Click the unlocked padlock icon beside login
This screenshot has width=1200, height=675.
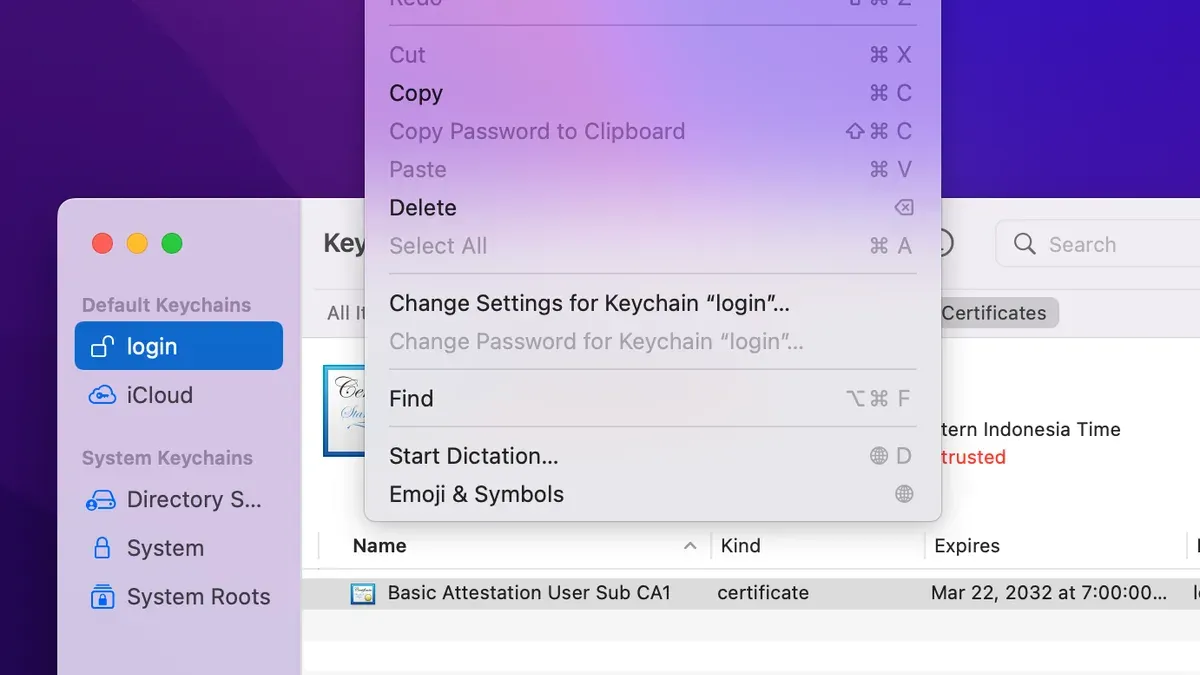[x=101, y=346]
